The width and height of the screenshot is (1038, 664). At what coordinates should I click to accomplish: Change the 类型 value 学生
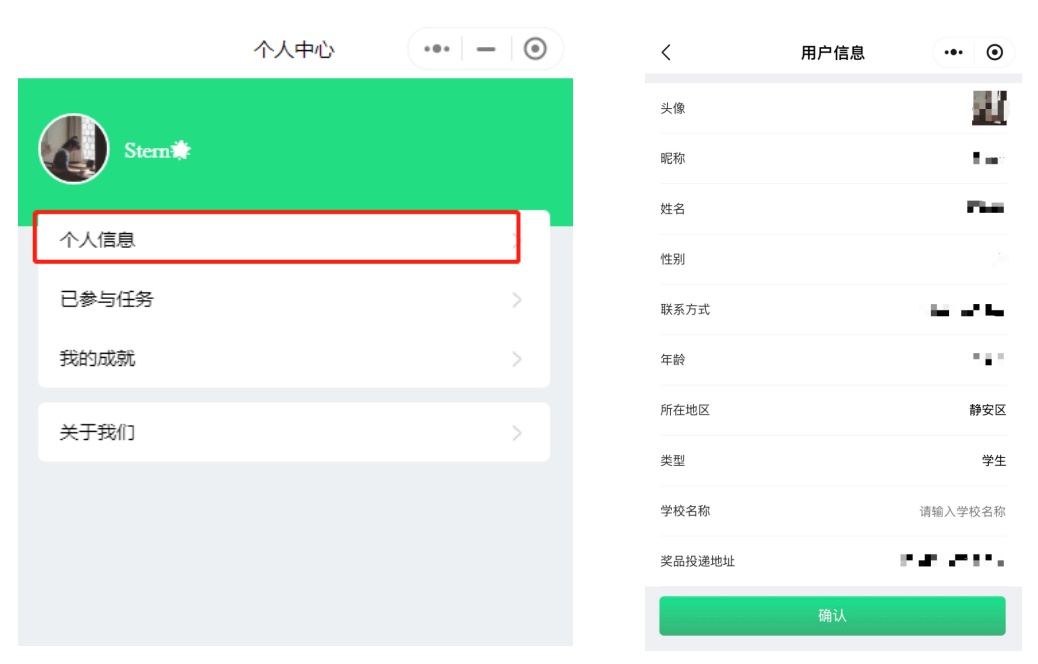tap(994, 461)
